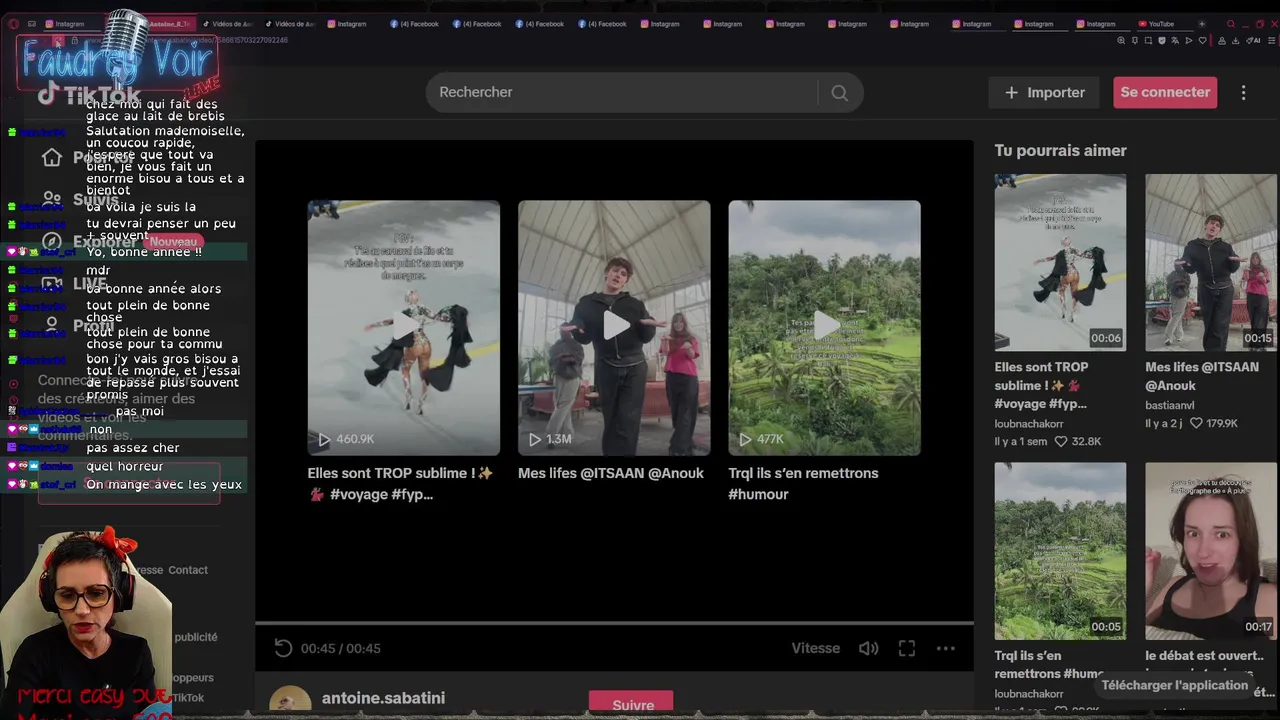This screenshot has height=720, width=1280.
Task: Click the magnifier search icon
Action: (x=839, y=92)
